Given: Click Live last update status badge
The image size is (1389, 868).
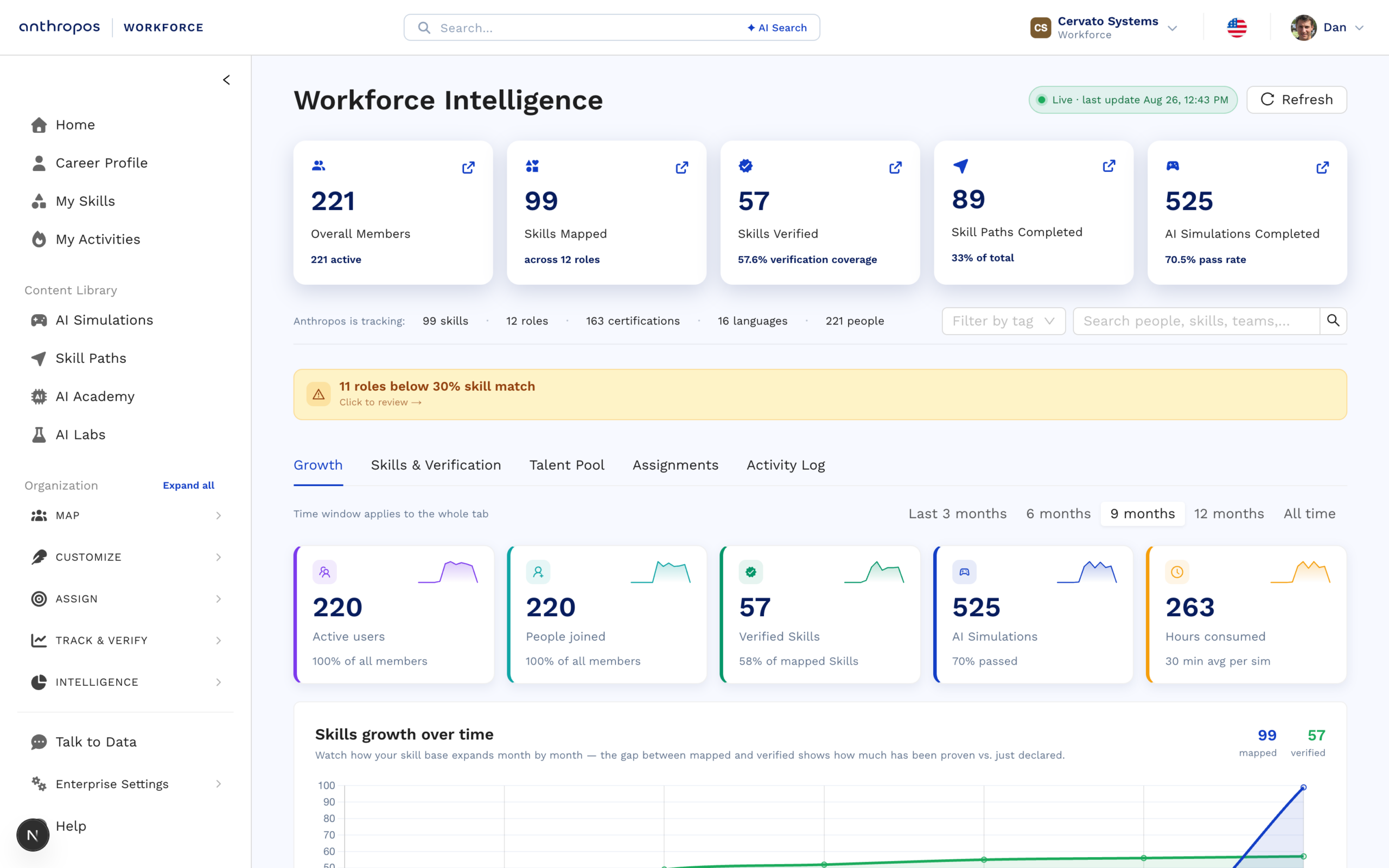Looking at the screenshot, I should (1132, 100).
